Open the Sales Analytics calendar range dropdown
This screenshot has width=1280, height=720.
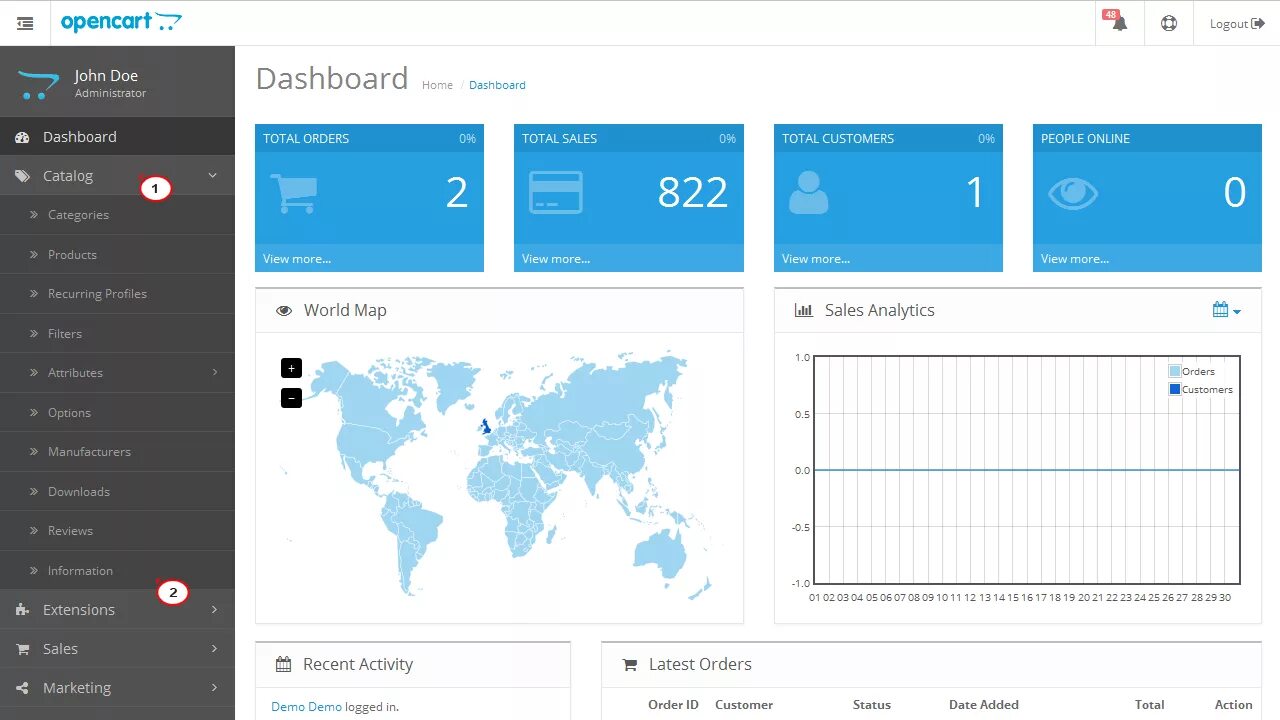1226,310
